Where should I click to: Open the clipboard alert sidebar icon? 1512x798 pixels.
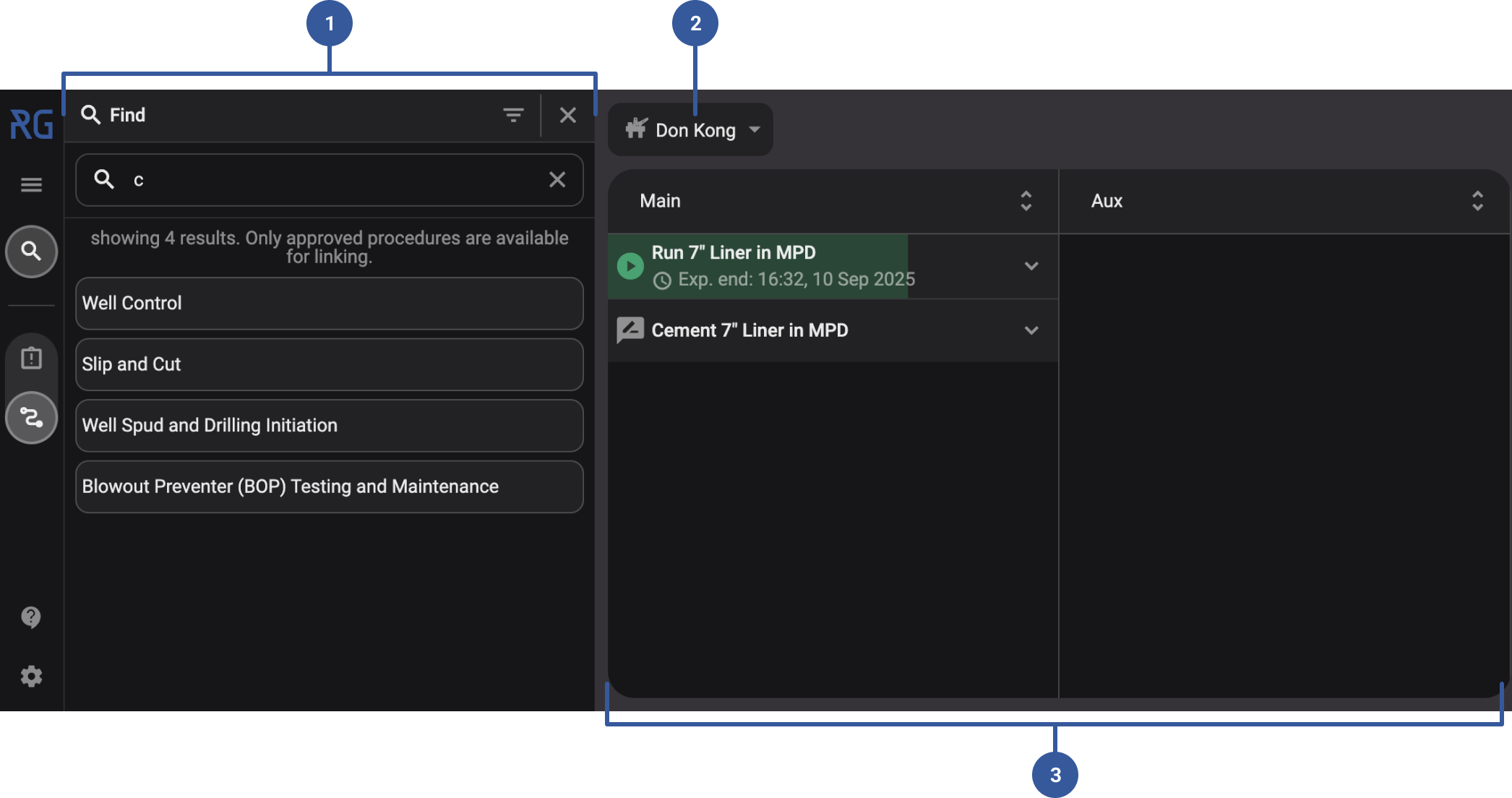31,359
